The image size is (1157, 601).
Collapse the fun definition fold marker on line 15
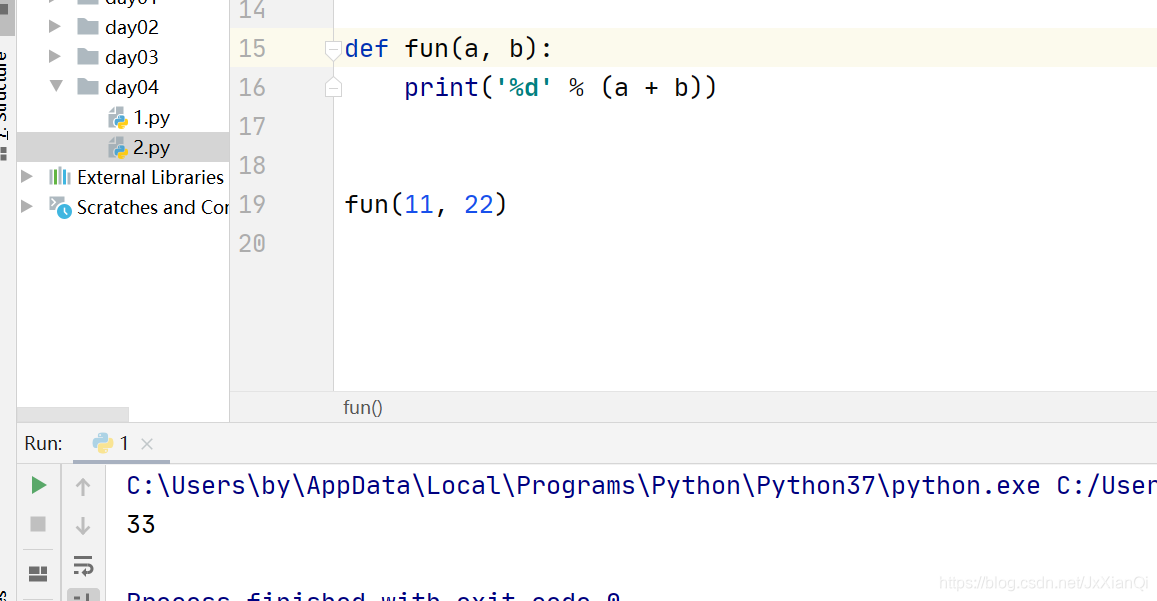point(333,49)
